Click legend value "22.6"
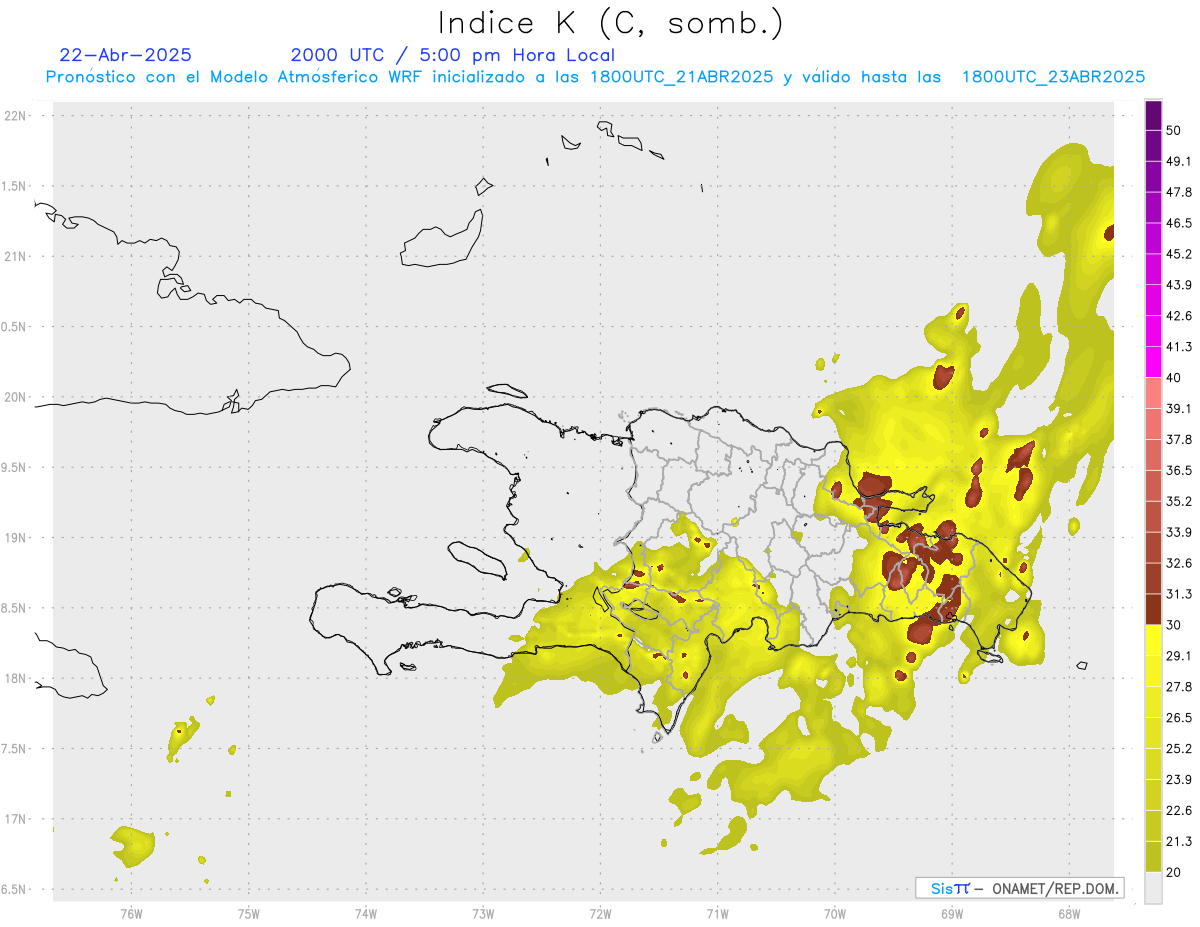Image resolution: width=1200 pixels, height=927 pixels. [x=1179, y=810]
